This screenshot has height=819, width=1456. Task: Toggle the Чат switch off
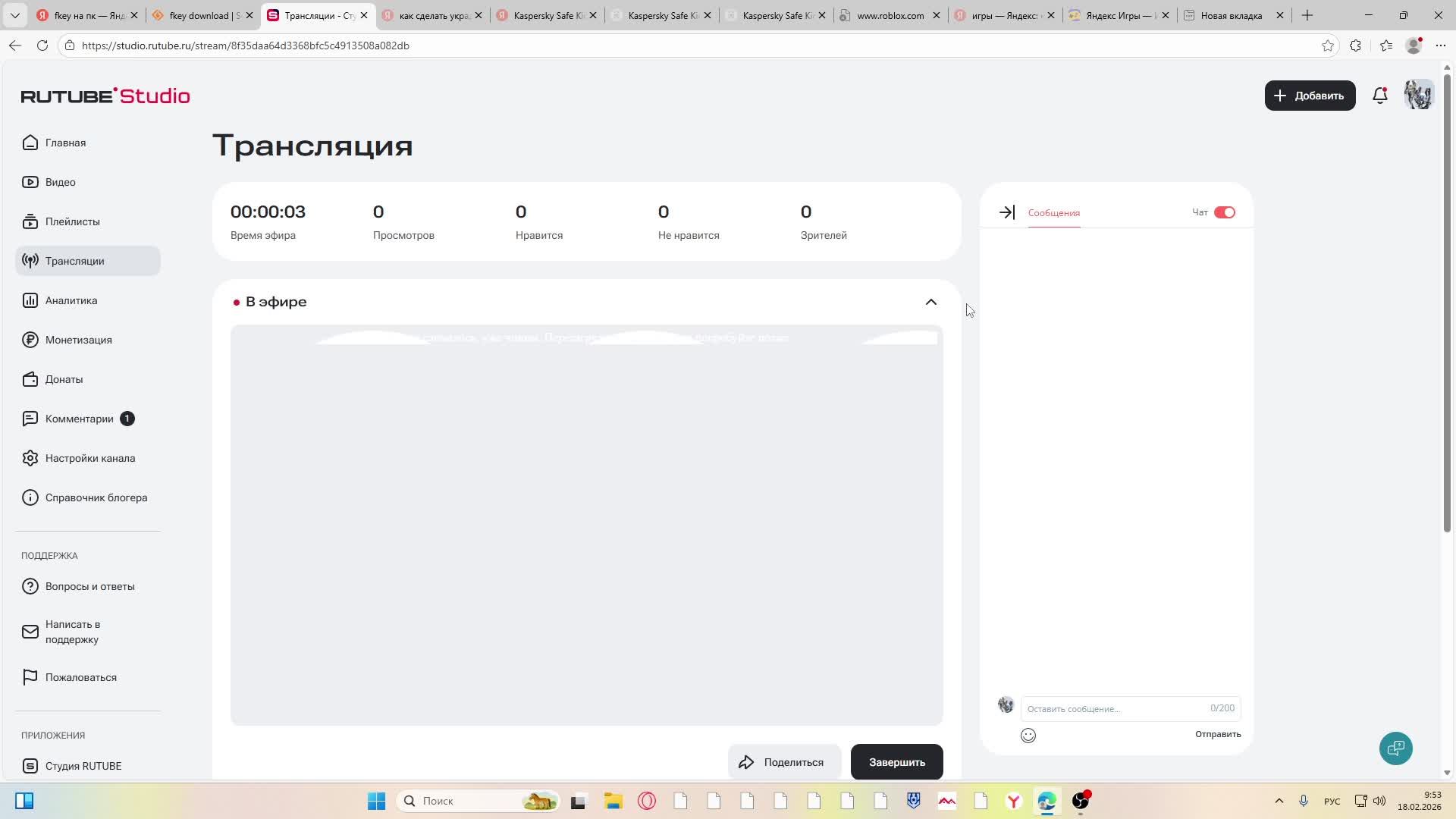click(1224, 212)
